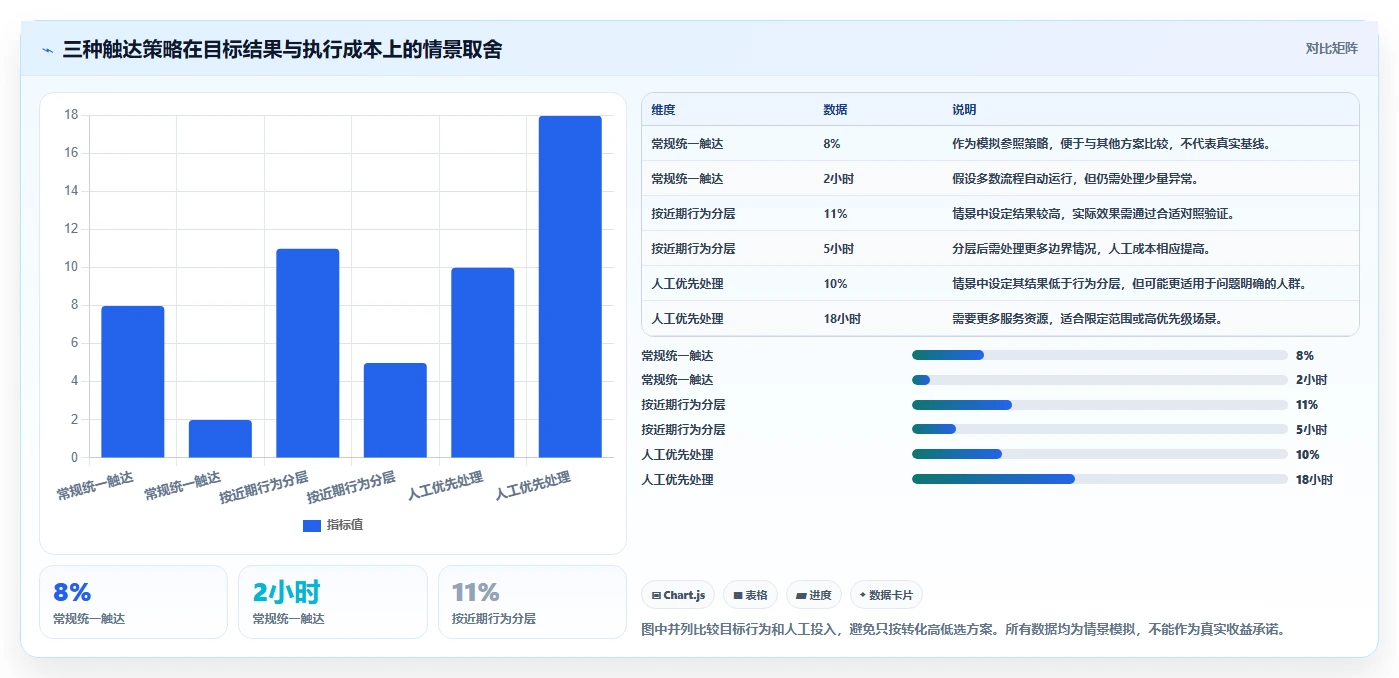This screenshot has height=678, width=1399.
Task: Click the 5小时 cell in the table
Action: [838, 249]
